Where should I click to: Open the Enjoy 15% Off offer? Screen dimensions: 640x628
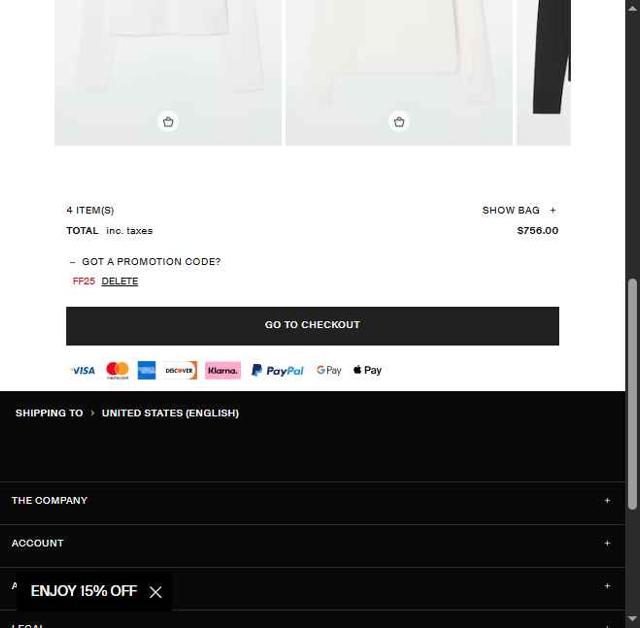pos(84,591)
